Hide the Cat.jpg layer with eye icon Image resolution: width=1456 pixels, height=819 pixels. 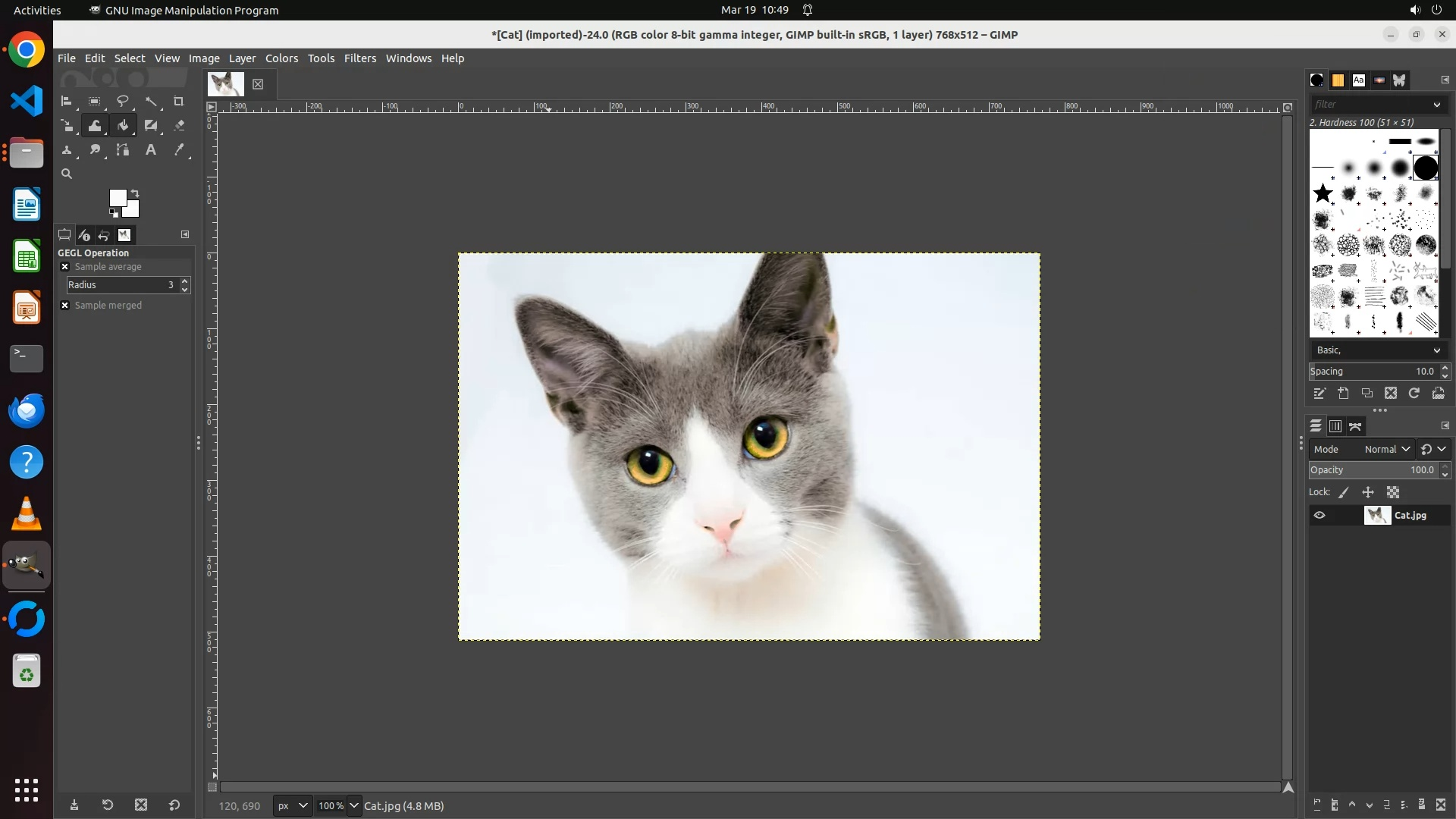(1319, 516)
